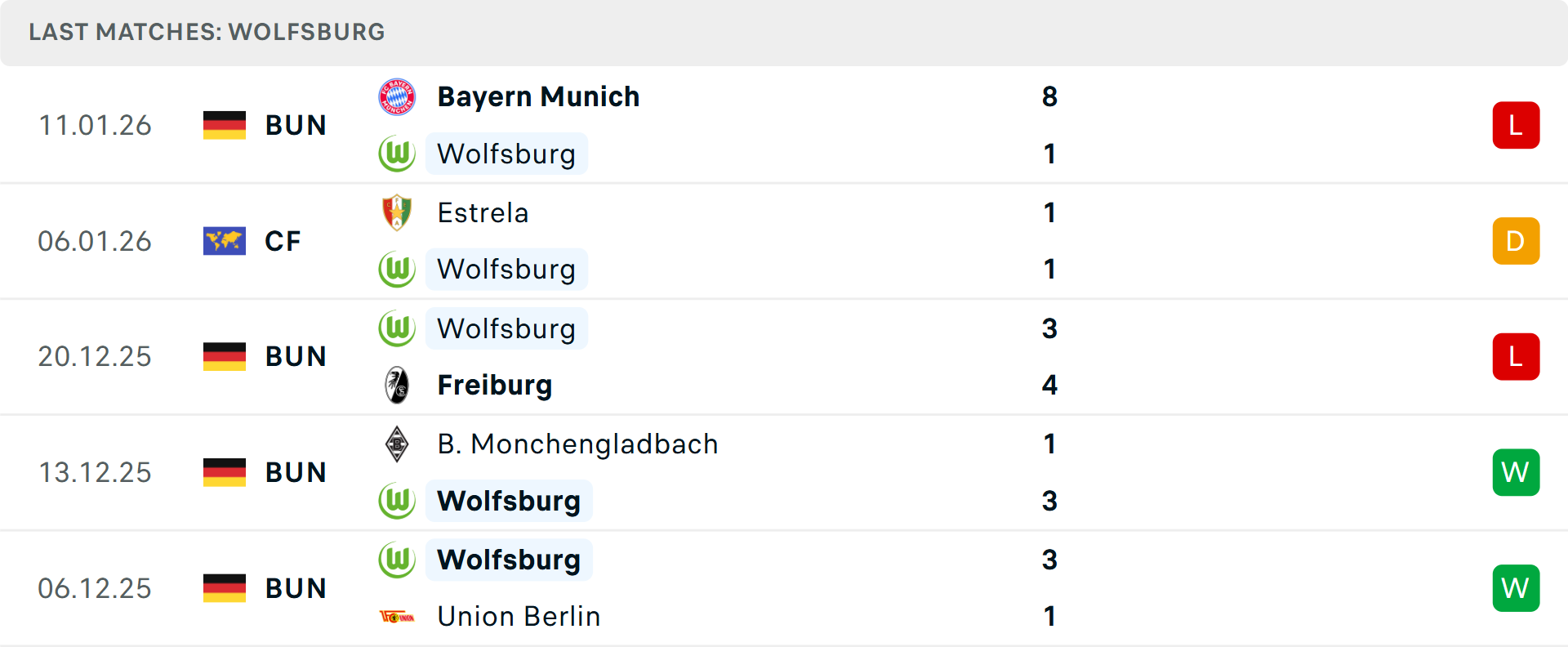Click the Estrela club crest

(397, 213)
